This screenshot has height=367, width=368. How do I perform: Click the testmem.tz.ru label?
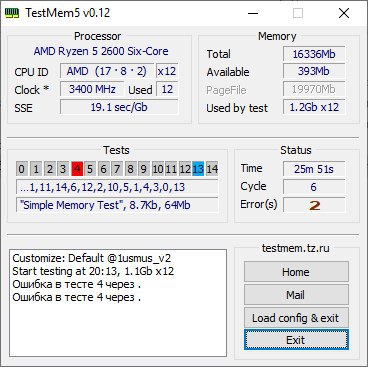(296, 248)
